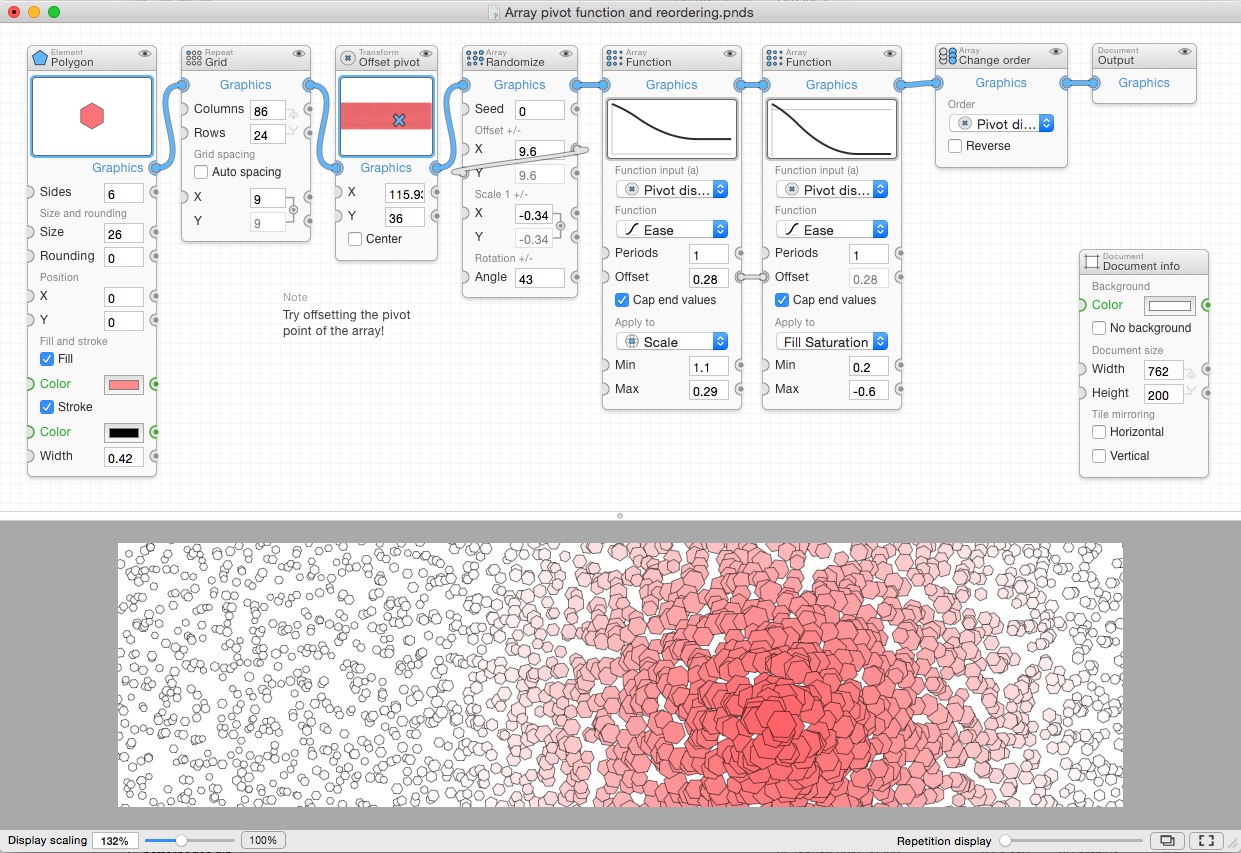The width and height of the screenshot is (1241, 853).
Task: Click the fullscreen preview icon in bottom bar
Action: pos(1207,841)
